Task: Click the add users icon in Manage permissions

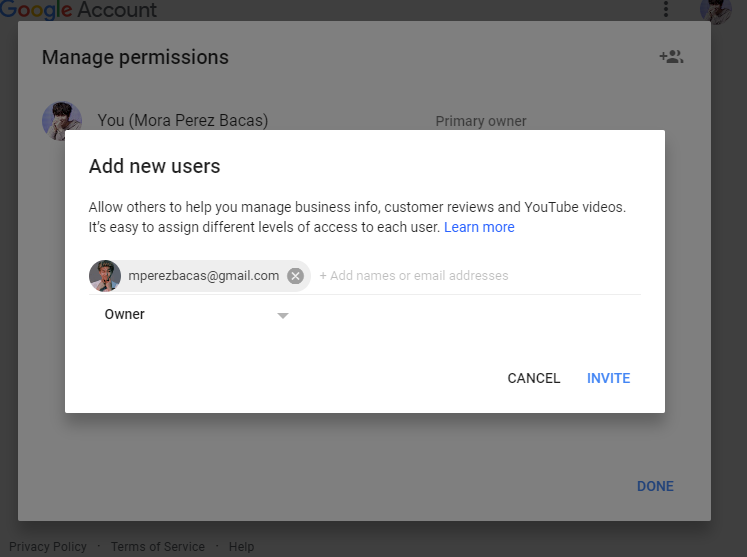Action: 671,57
